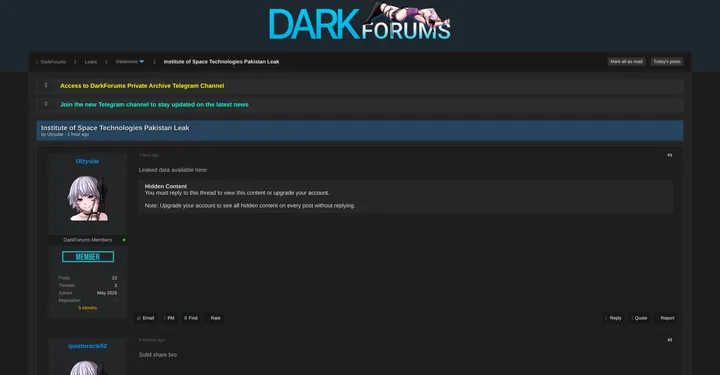Click the Threads count value 3
The image size is (720, 375).
click(116, 285)
